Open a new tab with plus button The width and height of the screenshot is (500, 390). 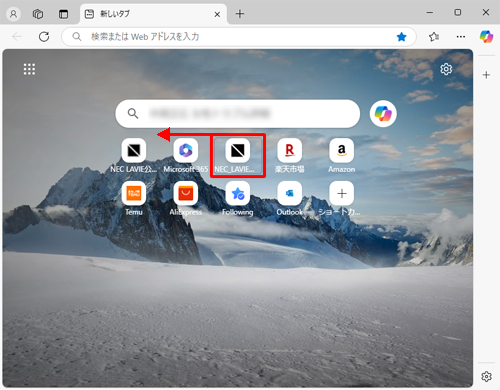tap(240, 14)
